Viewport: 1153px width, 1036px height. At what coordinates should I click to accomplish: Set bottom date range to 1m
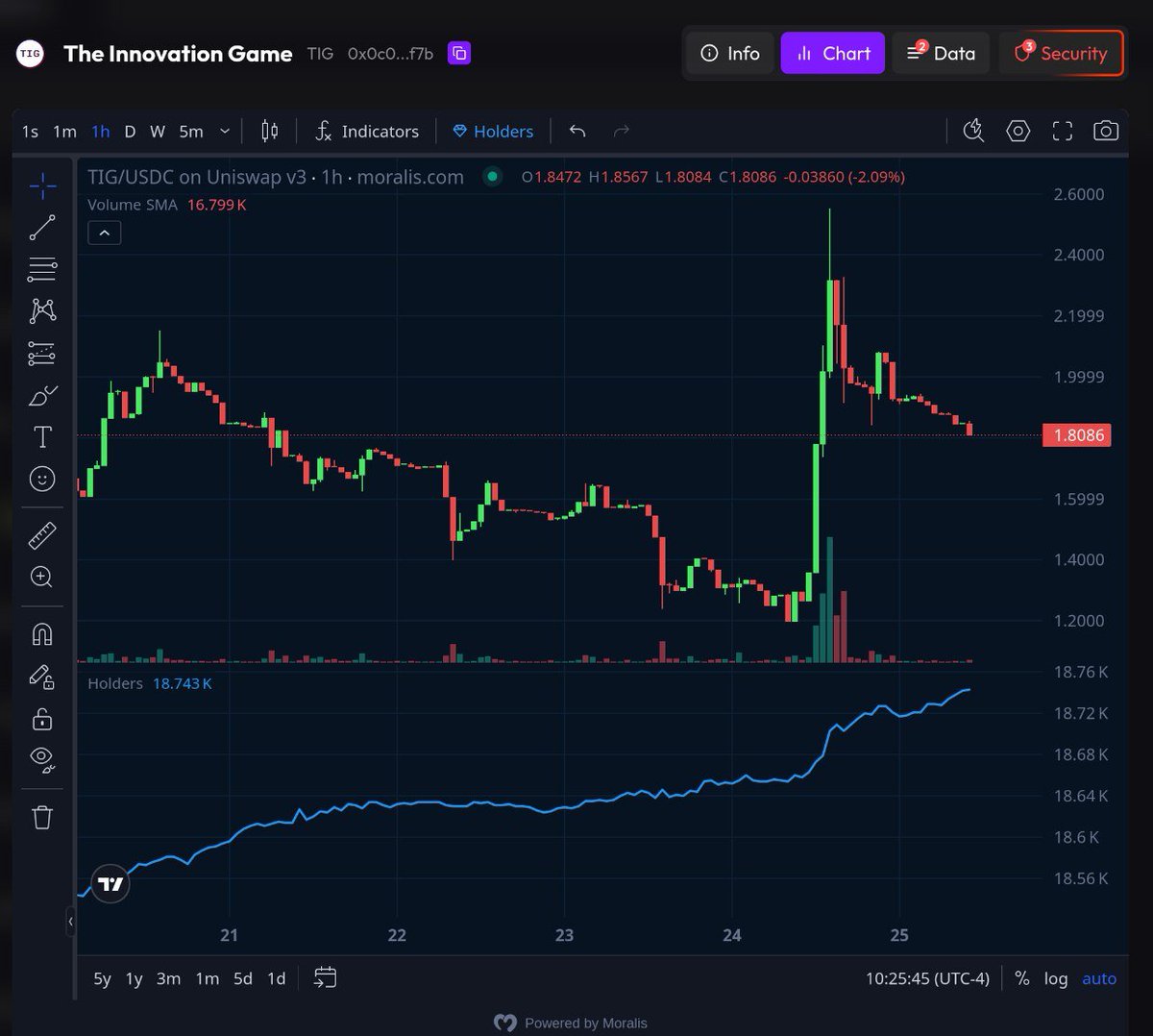(x=208, y=978)
